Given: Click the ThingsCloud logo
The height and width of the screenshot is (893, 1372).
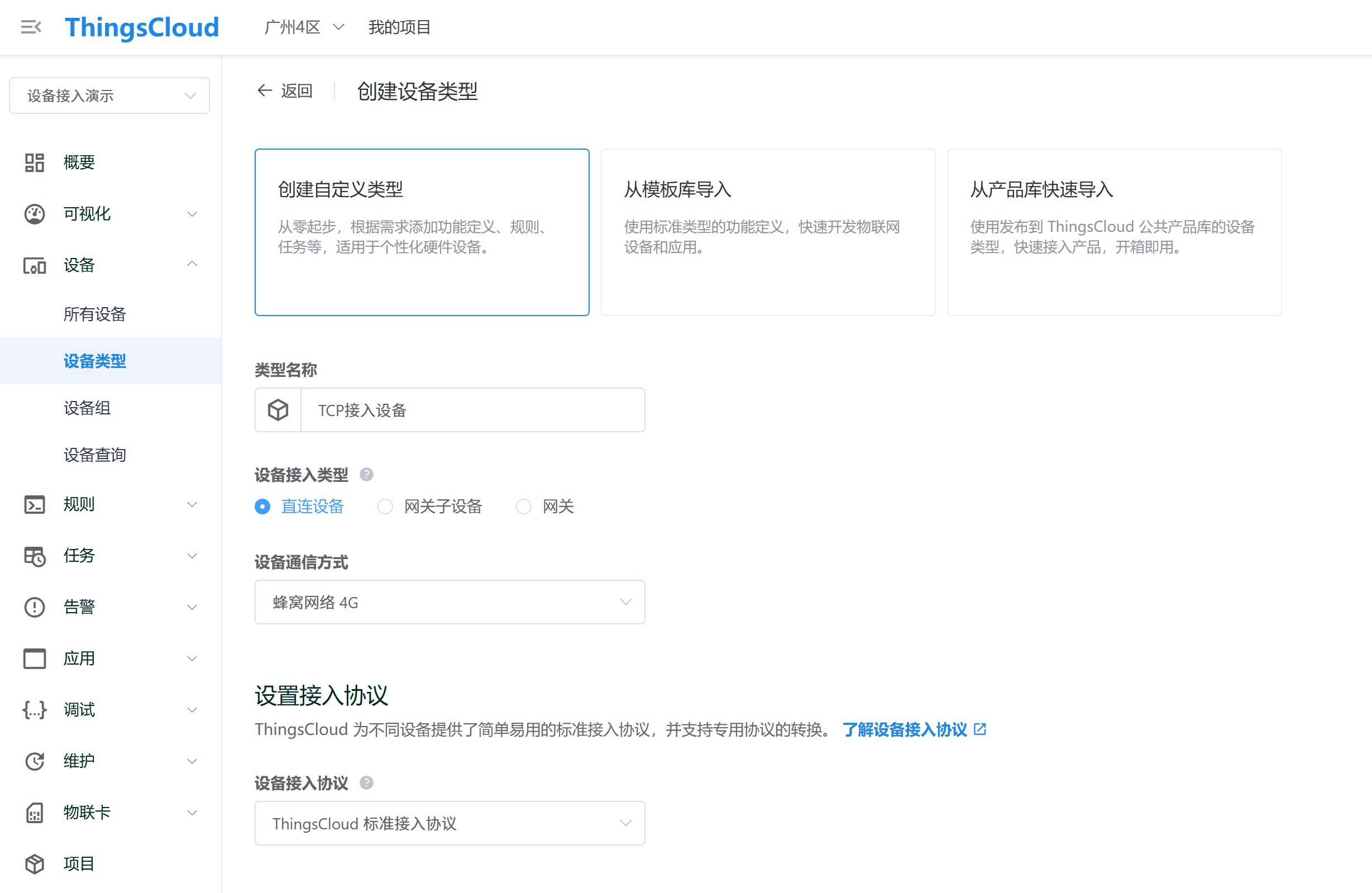Looking at the screenshot, I should pyautogui.click(x=142, y=27).
